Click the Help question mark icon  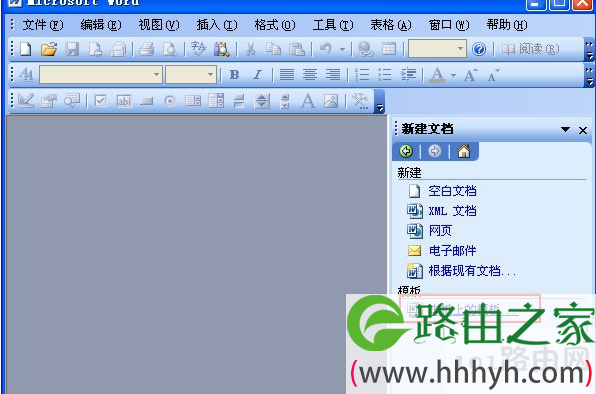coord(479,49)
